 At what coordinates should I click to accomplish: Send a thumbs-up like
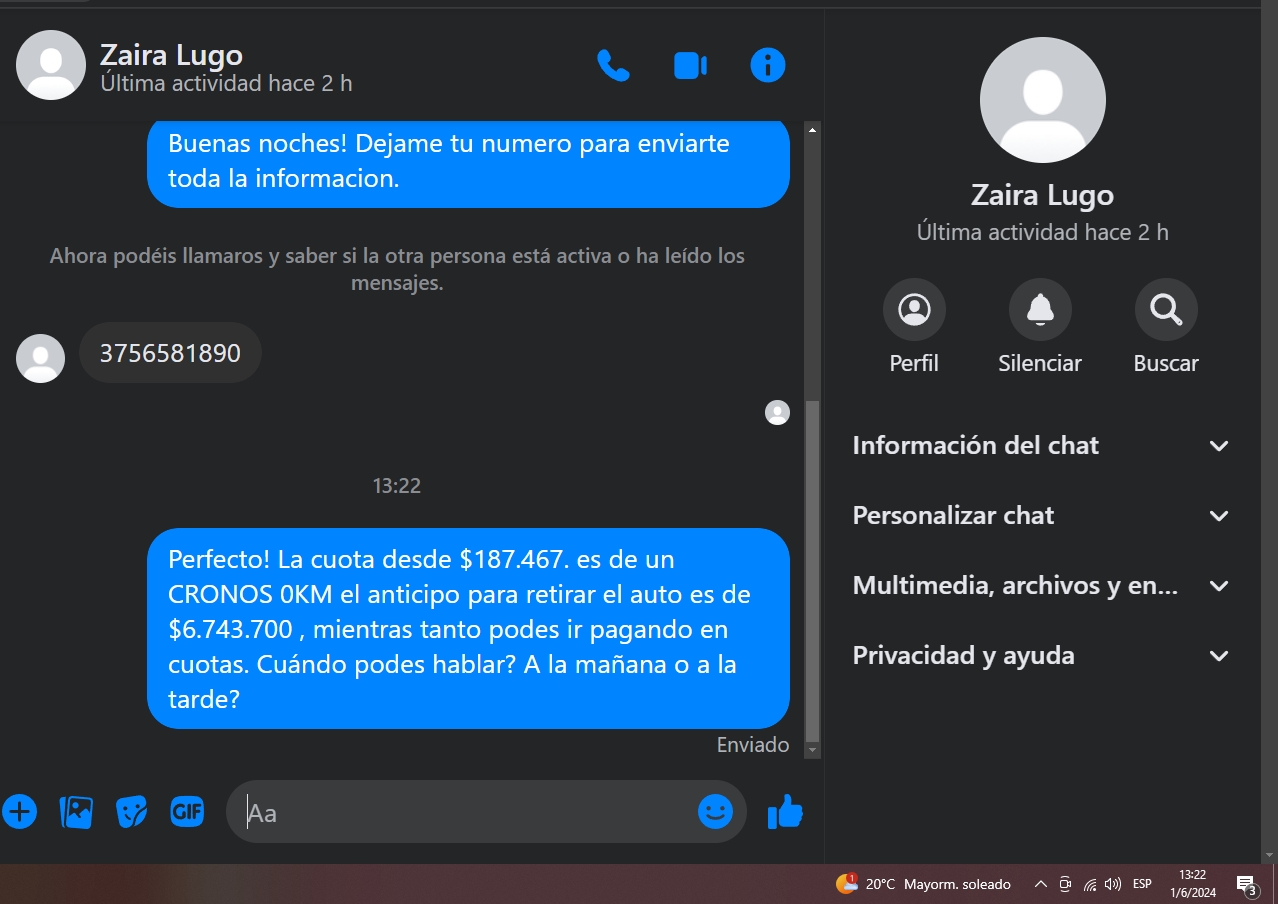[x=785, y=811]
